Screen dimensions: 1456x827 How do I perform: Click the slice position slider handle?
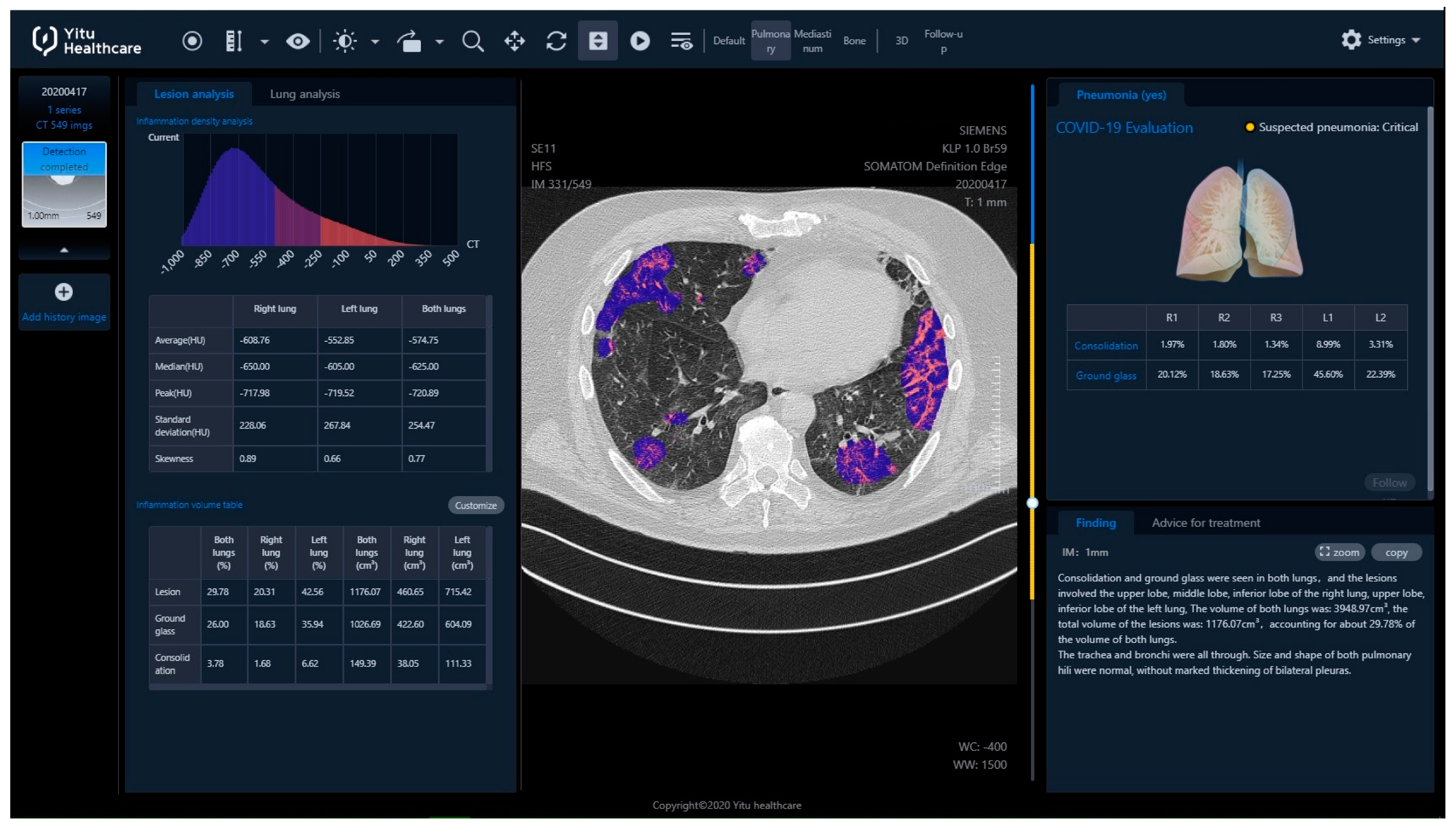pyautogui.click(x=1032, y=503)
